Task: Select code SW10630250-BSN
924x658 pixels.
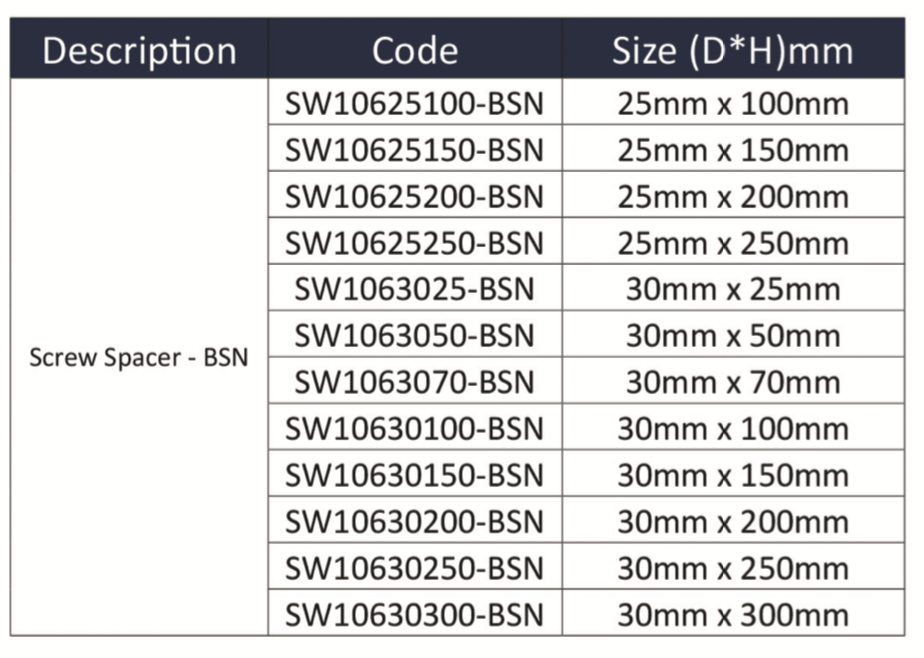Action: point(415,568)
